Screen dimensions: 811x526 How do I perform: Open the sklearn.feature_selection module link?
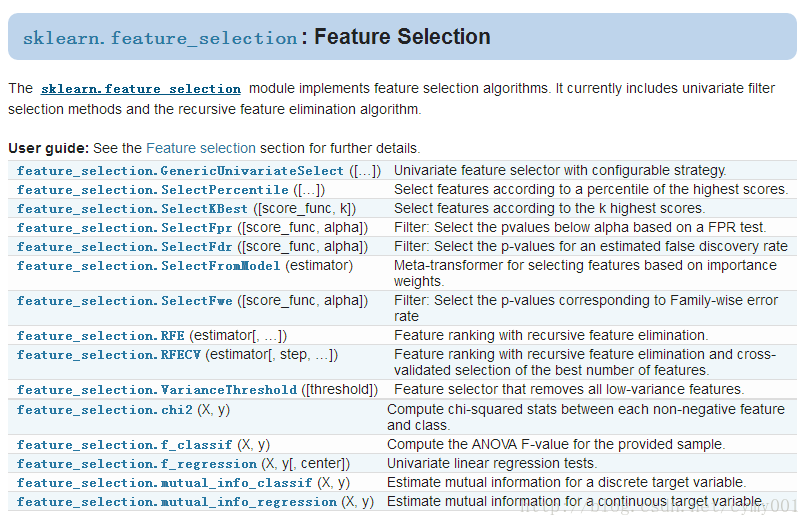pos(141,89)
